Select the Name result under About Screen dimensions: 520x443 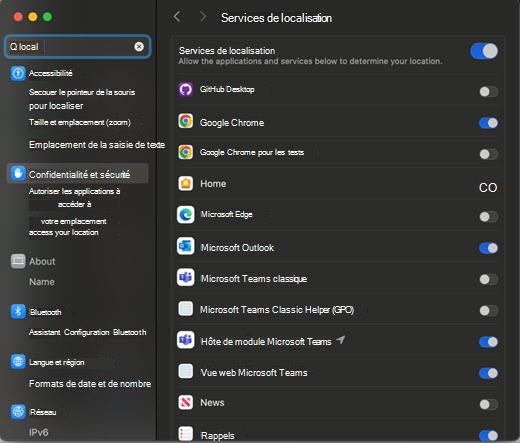[42, 282]
